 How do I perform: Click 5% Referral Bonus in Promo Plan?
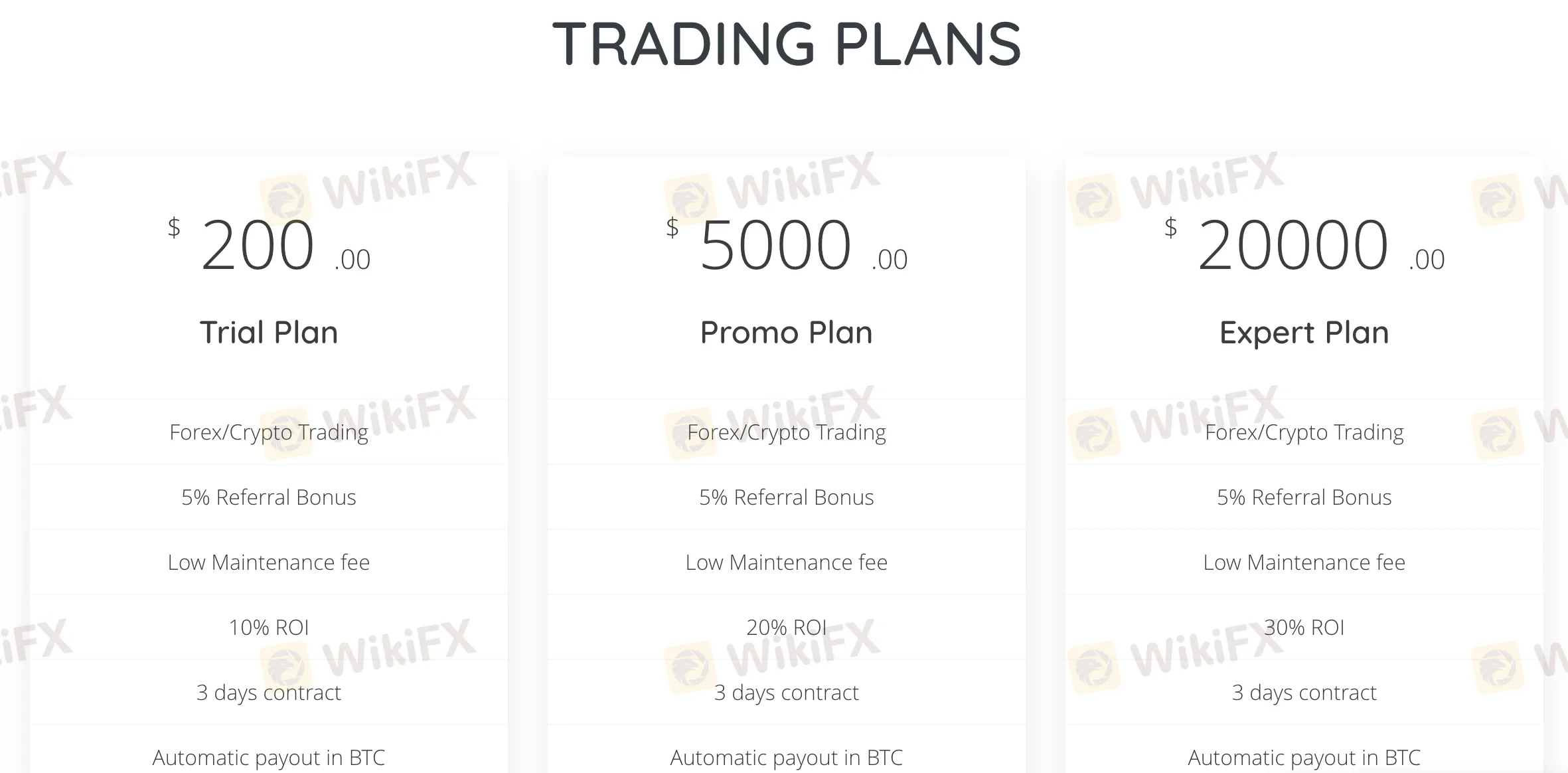click(786, 497)
